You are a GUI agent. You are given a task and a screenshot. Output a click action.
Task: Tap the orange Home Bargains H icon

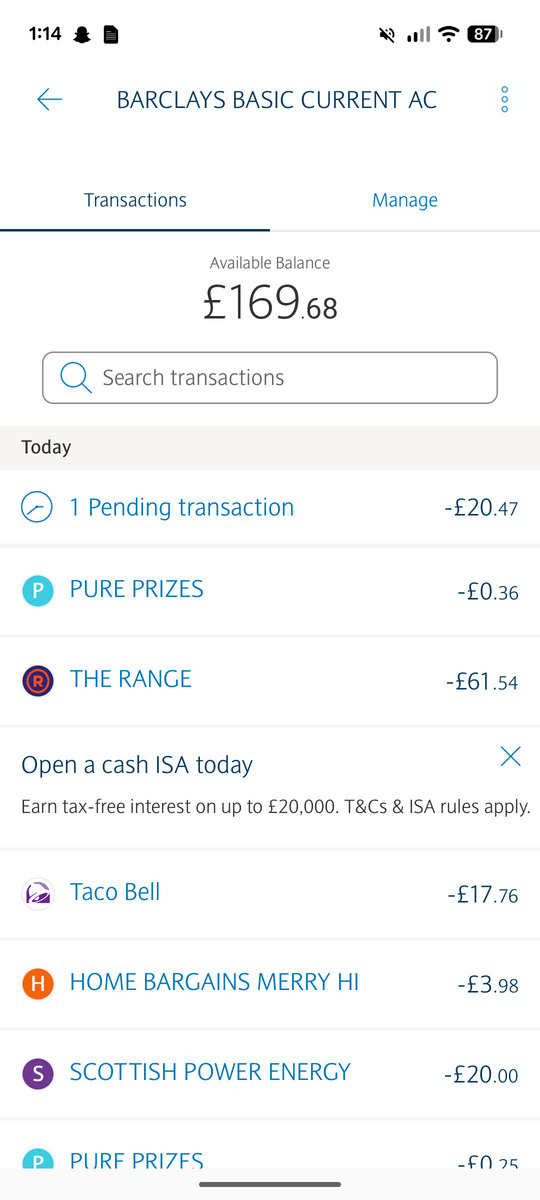37,984
